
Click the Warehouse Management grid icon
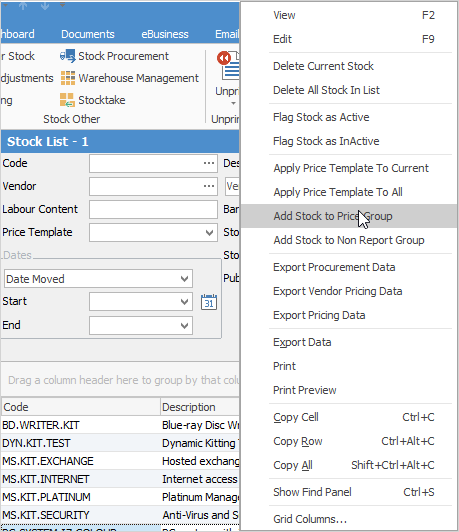pos(68,78)
